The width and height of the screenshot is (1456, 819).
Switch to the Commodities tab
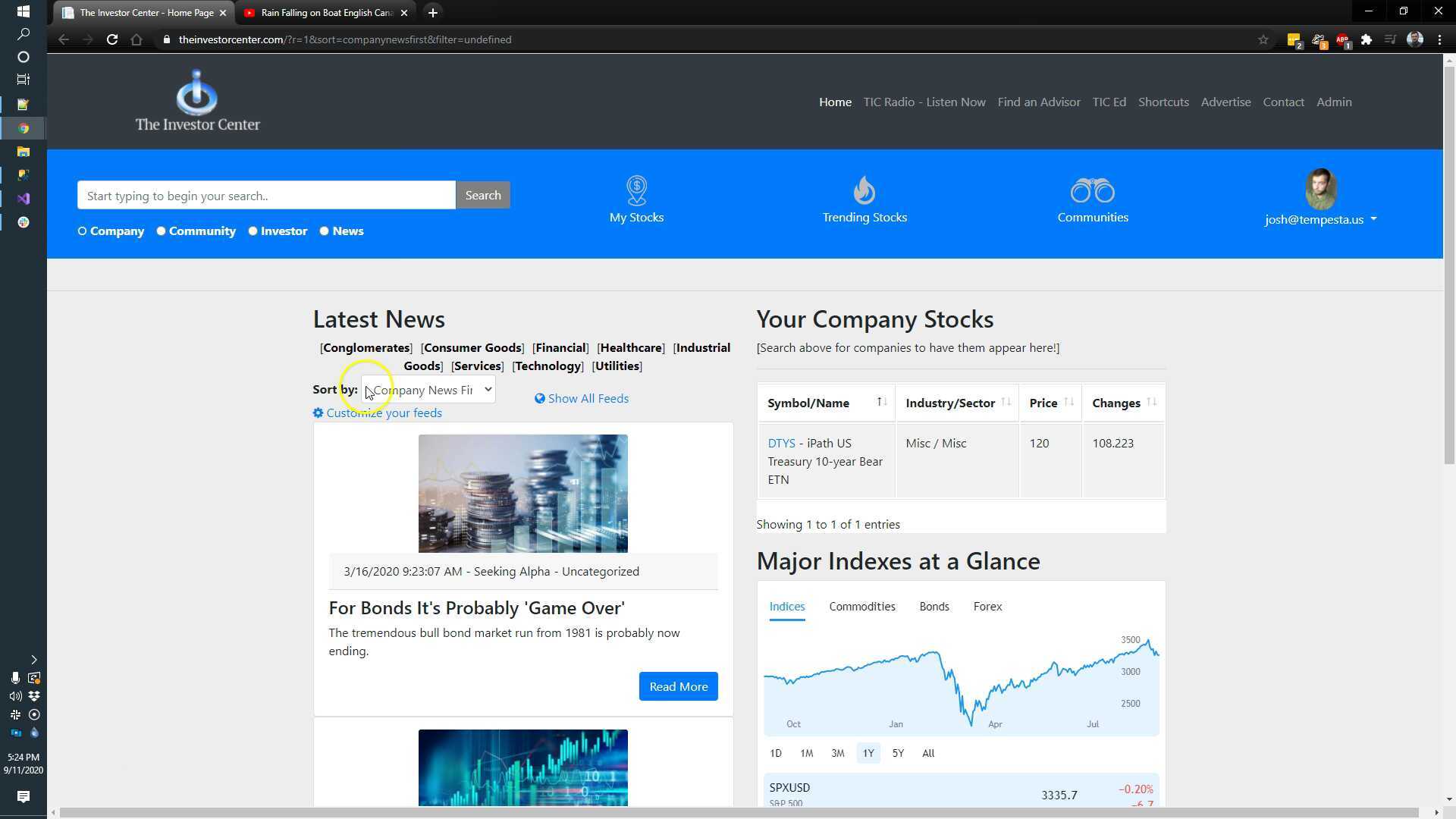[x=862, y=606]
